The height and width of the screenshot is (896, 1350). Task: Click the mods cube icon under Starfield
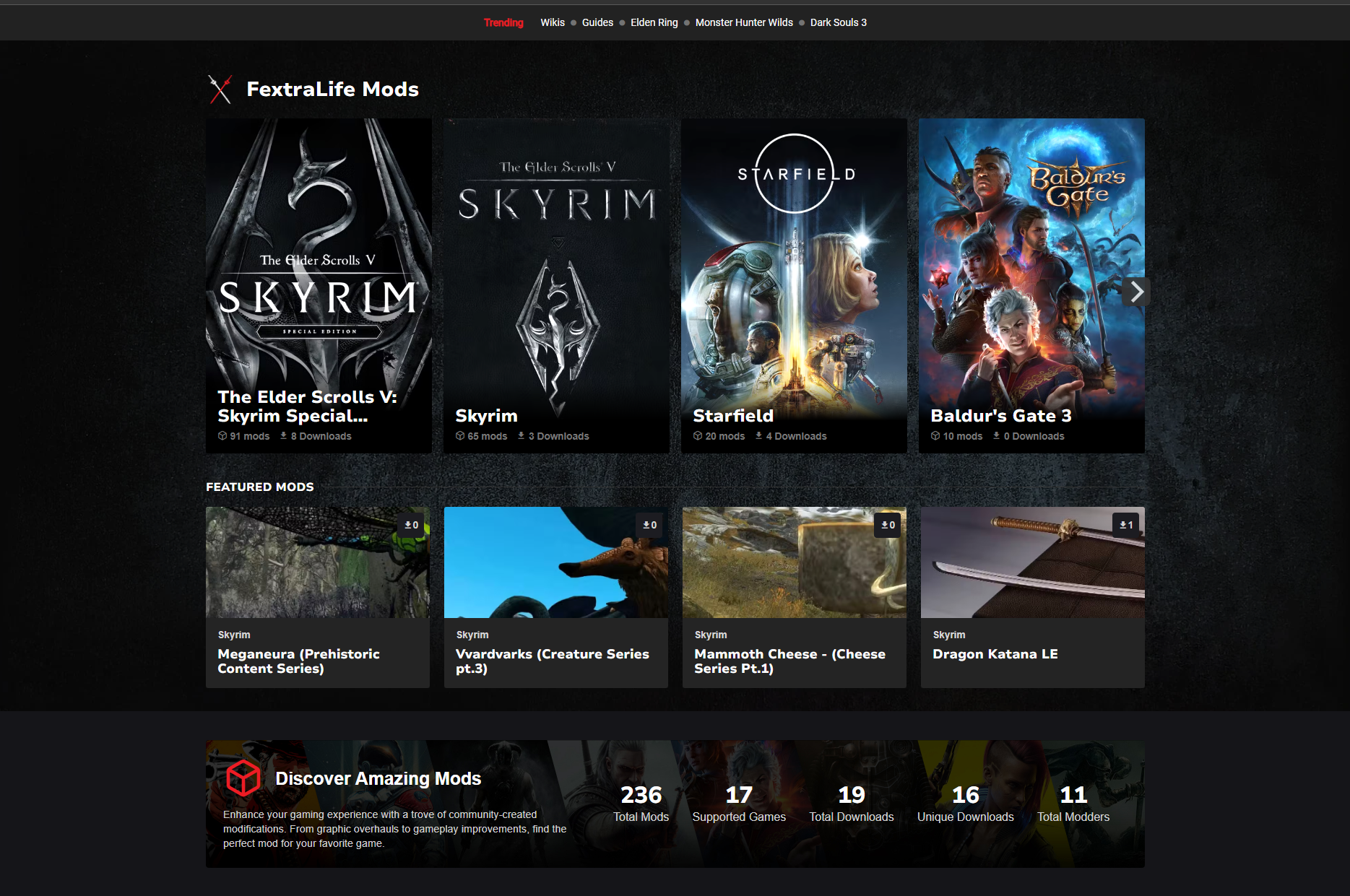pyautogui.click(x=698, y=436)
